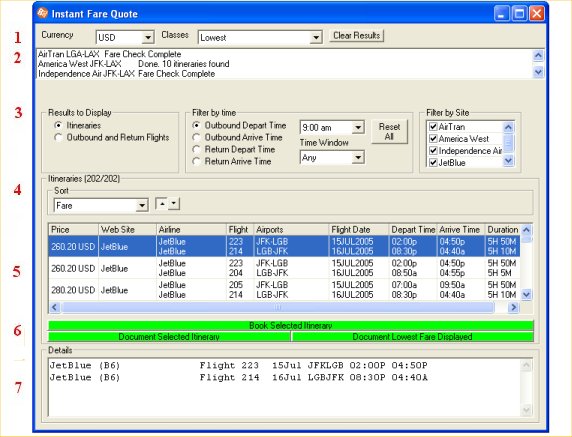The width and height of the screenshot is (572, 437).
Task: Click the sort ascending arrow button
Action: 162,204
